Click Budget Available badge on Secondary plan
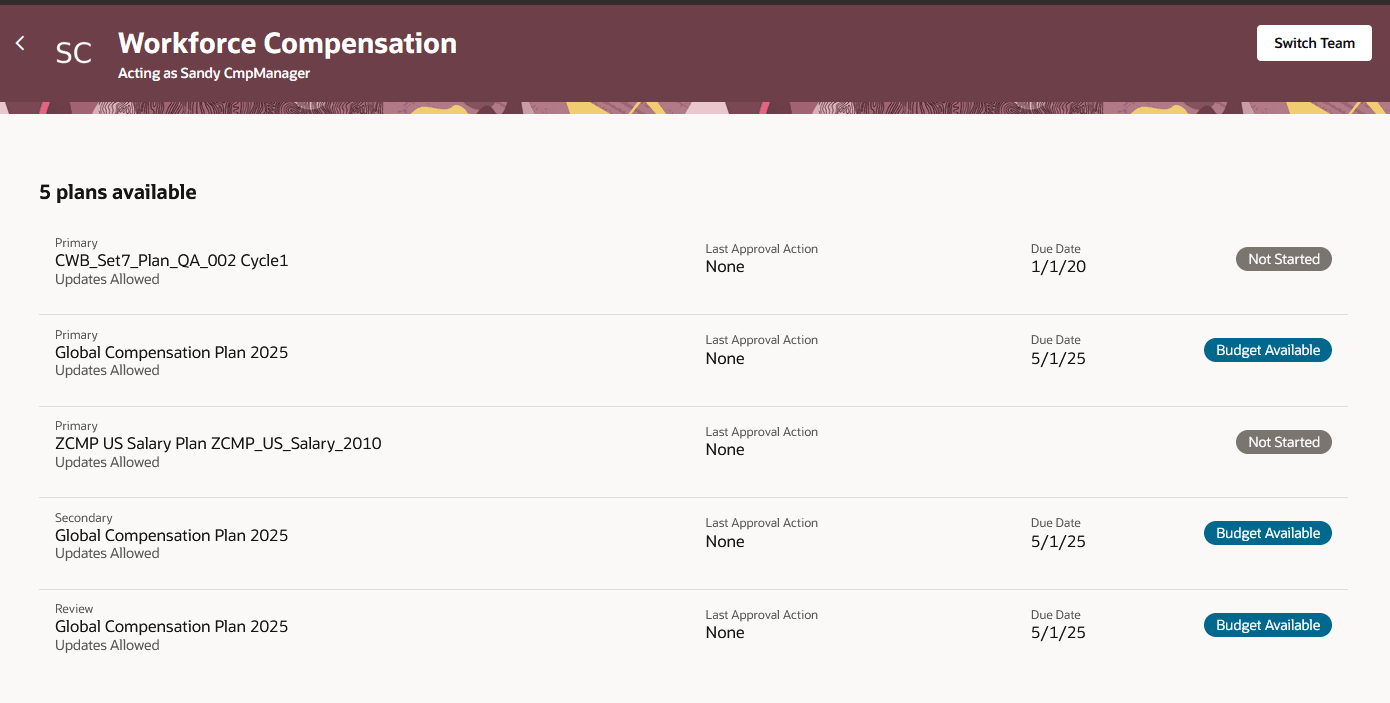 pos(1267,533)
